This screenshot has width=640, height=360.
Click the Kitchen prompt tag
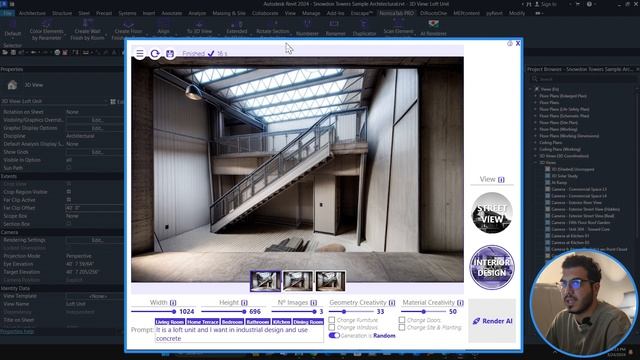282,322
